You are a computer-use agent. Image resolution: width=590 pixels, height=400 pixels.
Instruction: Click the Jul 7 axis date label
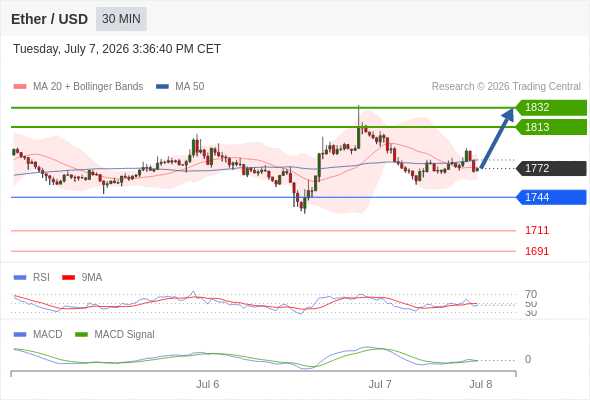380,384
